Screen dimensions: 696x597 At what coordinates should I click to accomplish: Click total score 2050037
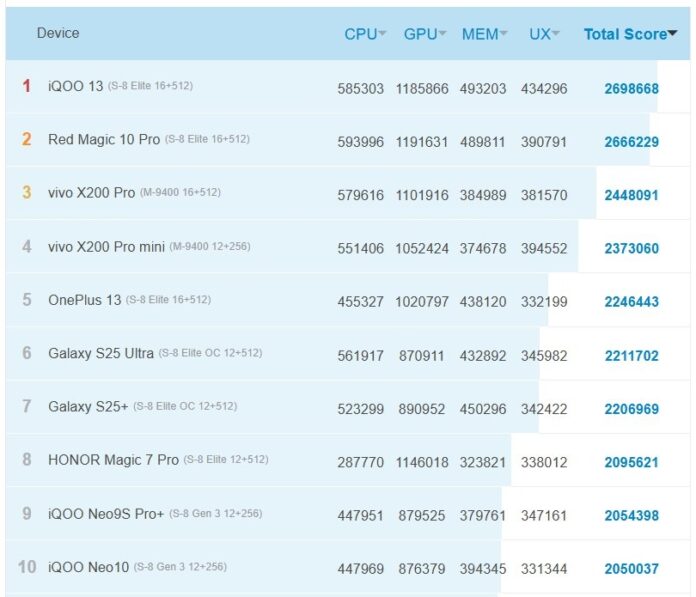tap(632, 569)
